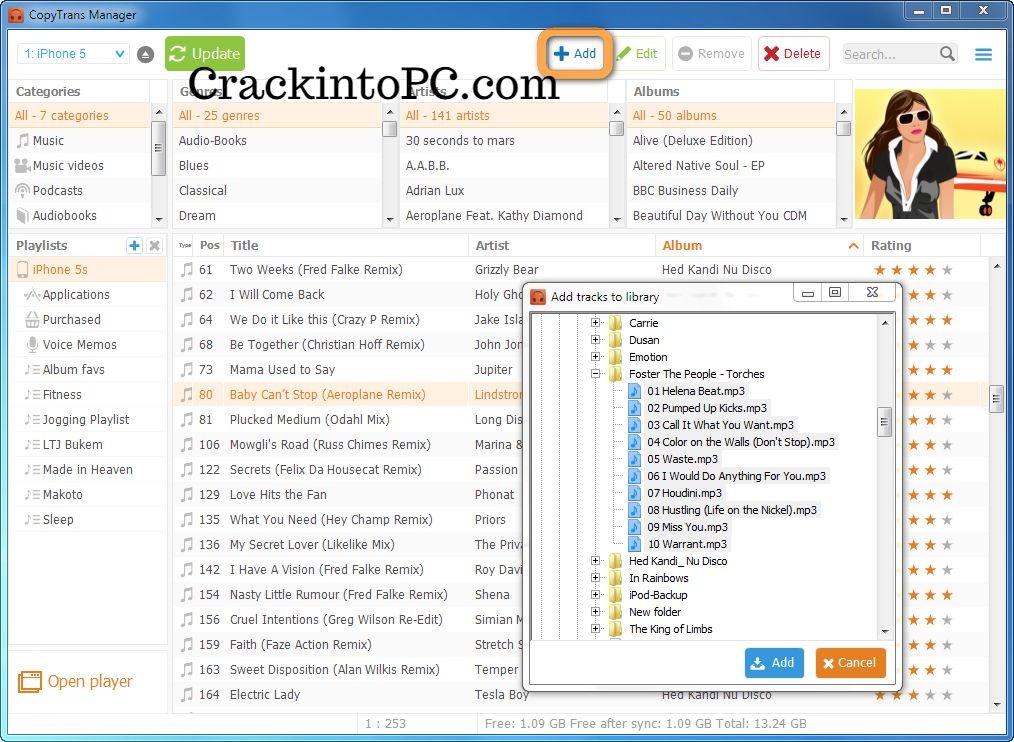Delete playlist with the X icon
Screen dimensions: 1014x742
tap(154, 245)
